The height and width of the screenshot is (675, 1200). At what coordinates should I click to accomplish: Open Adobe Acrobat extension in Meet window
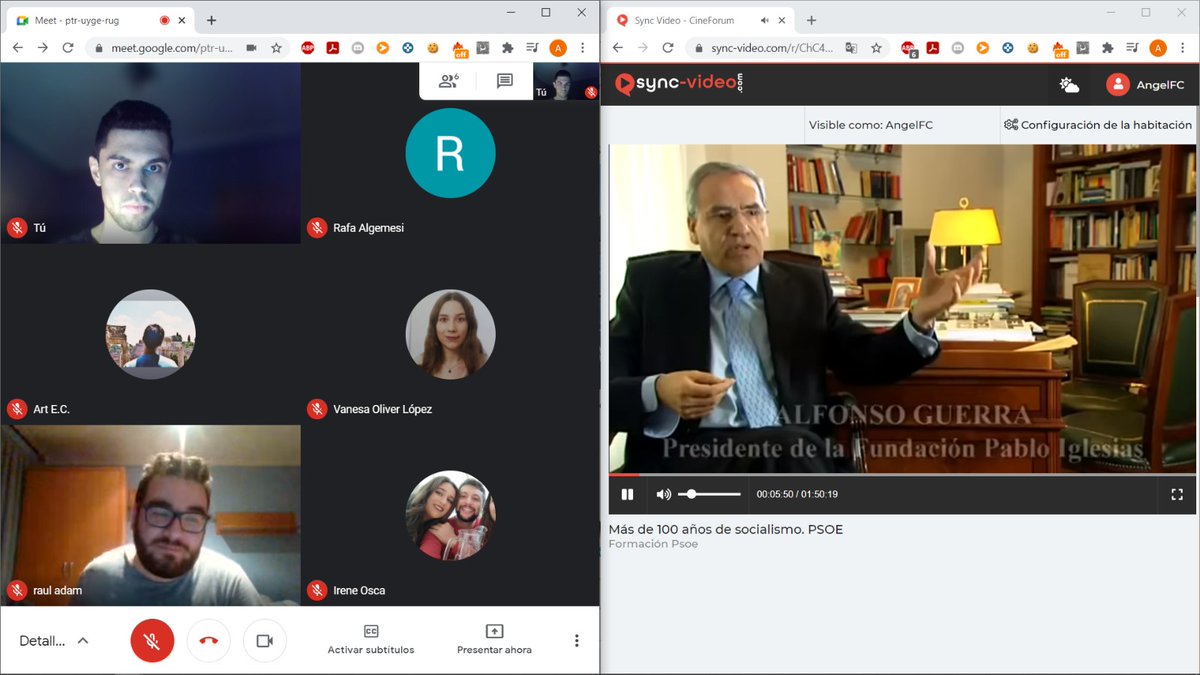coord(333,48)
